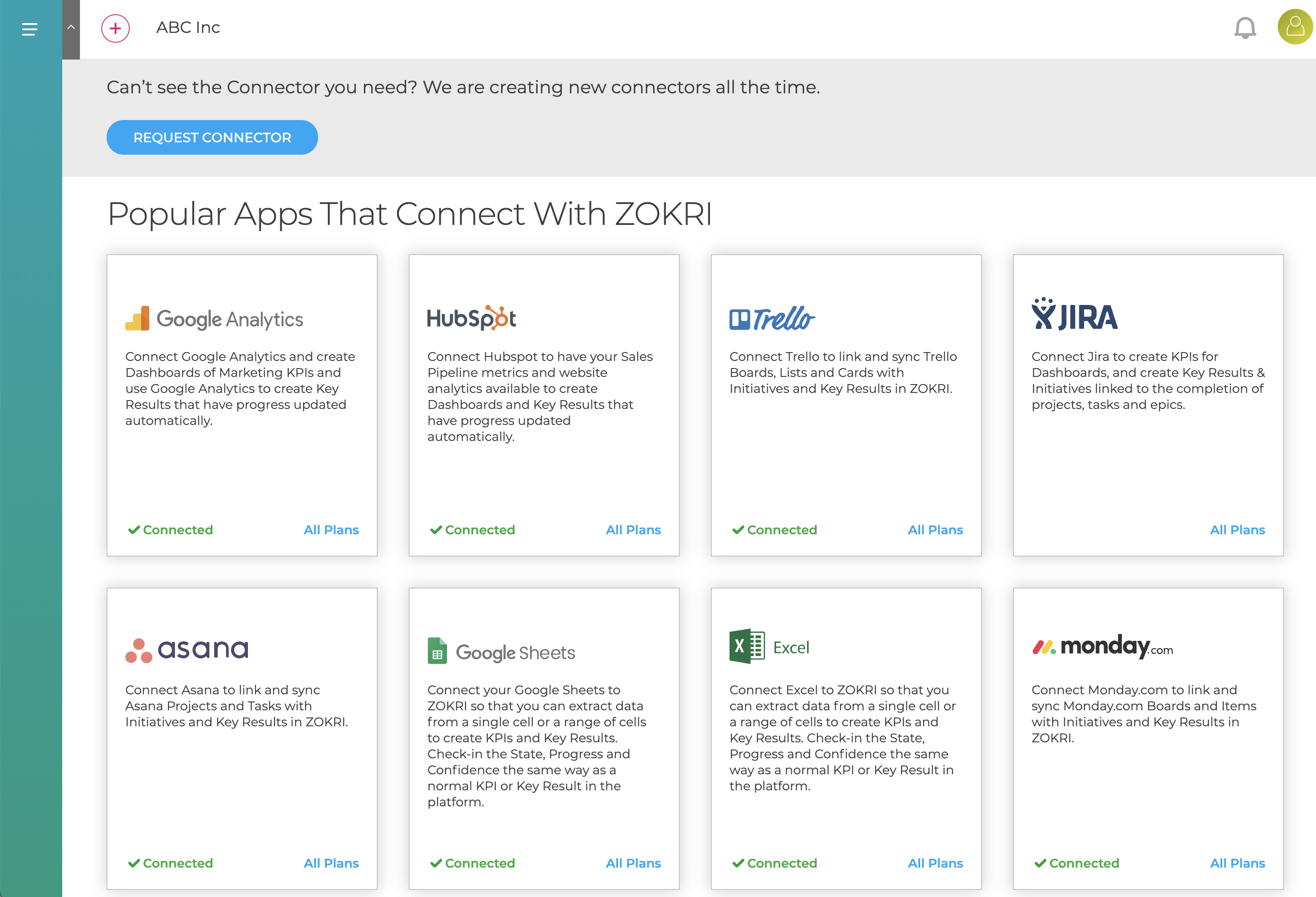
Task: Open All Plans link on HubSpot card
Action: click(x=633, y=530)
